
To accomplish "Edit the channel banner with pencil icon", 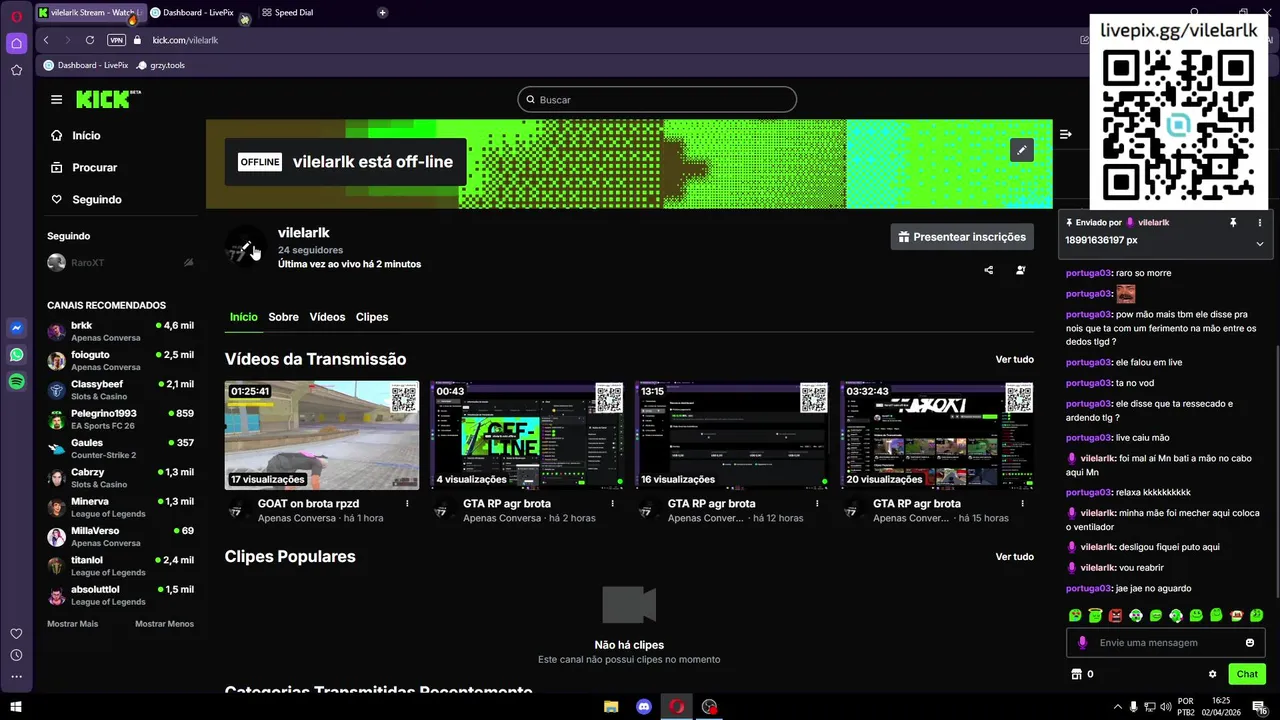I will pos(1021,150).
